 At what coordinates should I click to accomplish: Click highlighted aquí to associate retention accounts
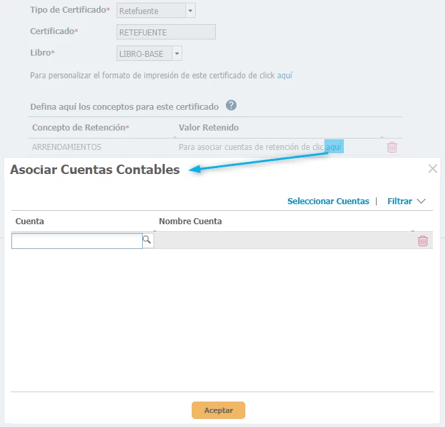point(334,147)
